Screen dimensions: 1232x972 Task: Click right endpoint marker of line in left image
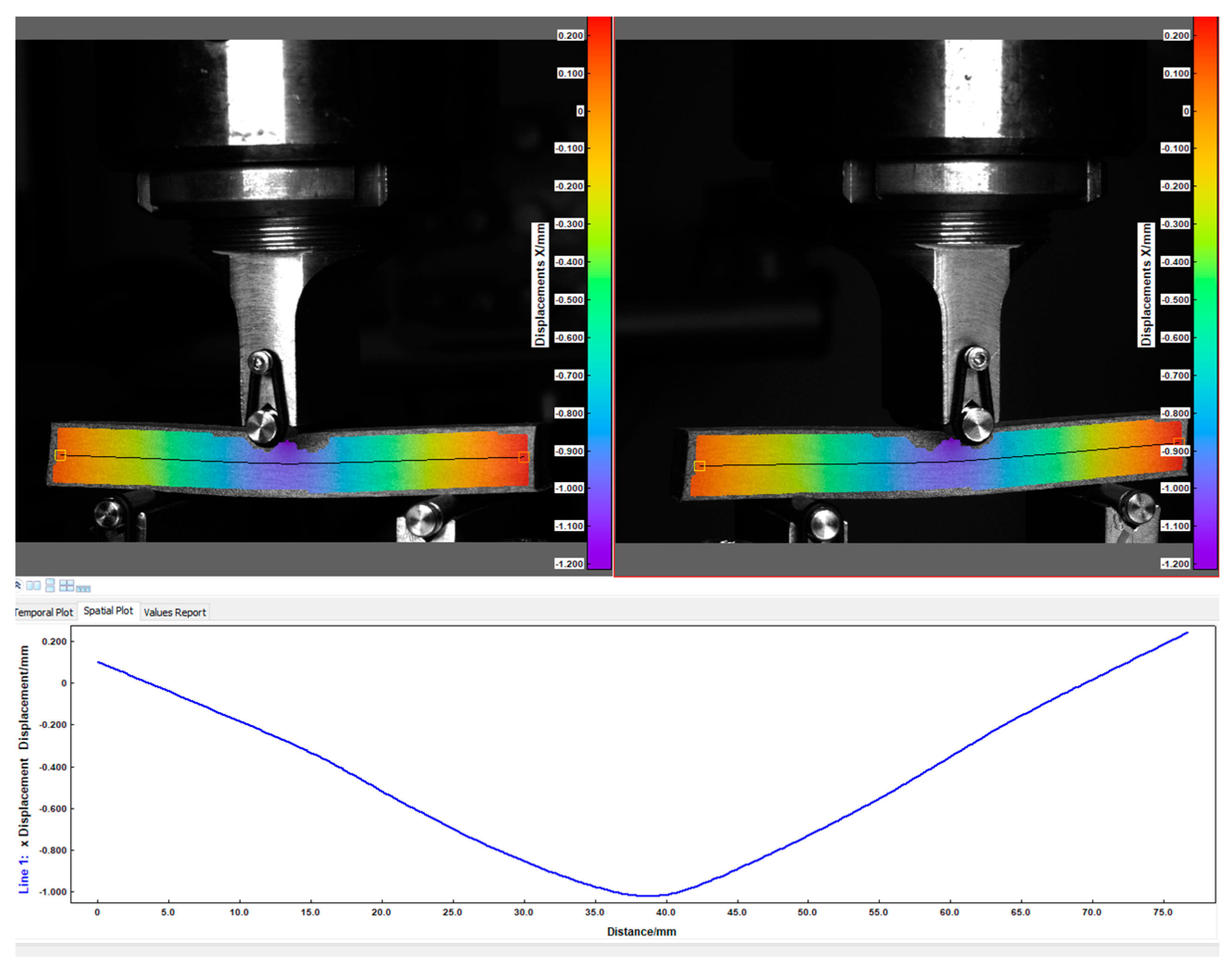(x=524, y=457)
